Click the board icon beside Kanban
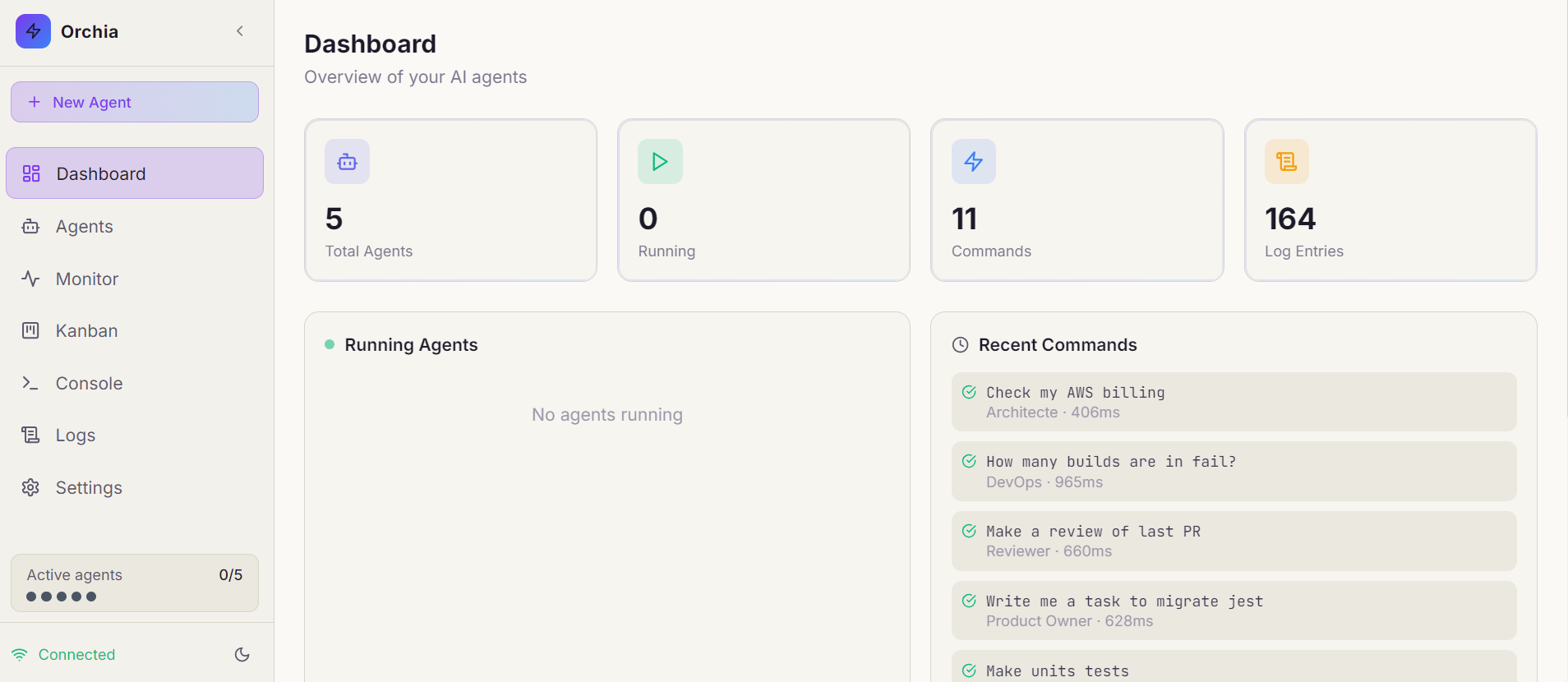 [30, 330]
